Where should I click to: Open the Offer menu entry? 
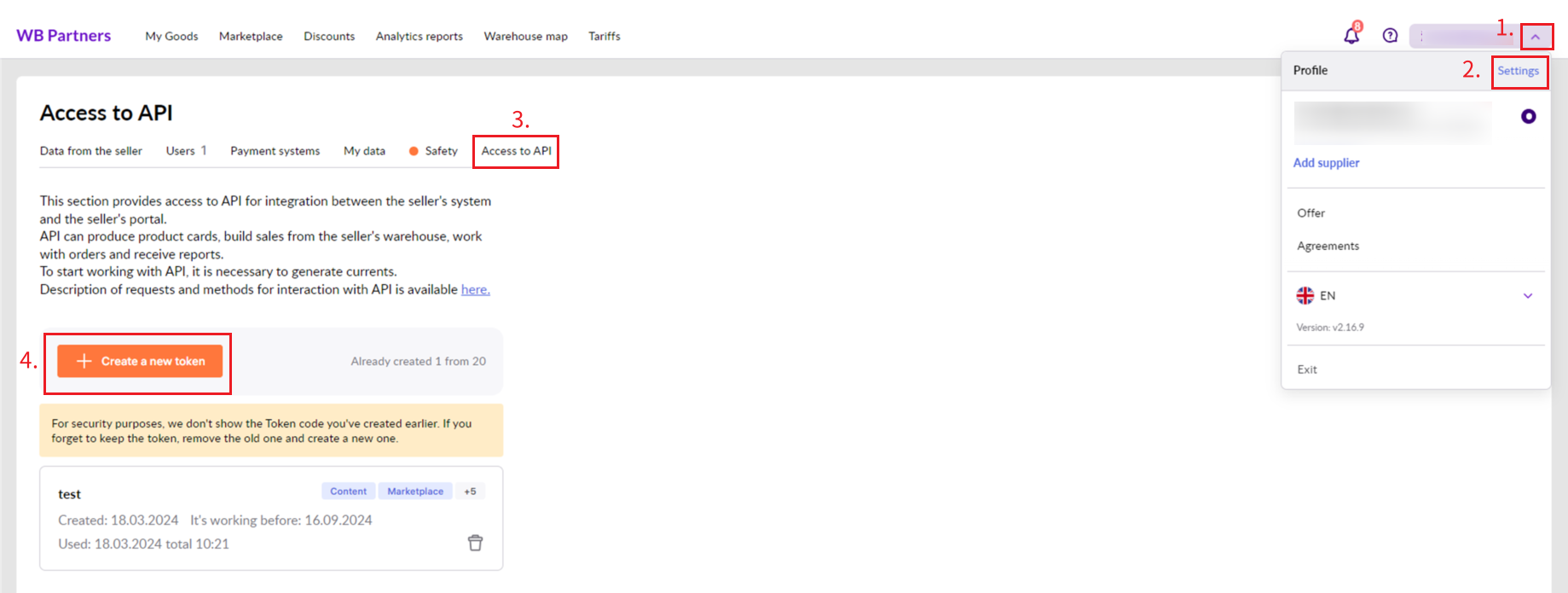point(1311,213)
